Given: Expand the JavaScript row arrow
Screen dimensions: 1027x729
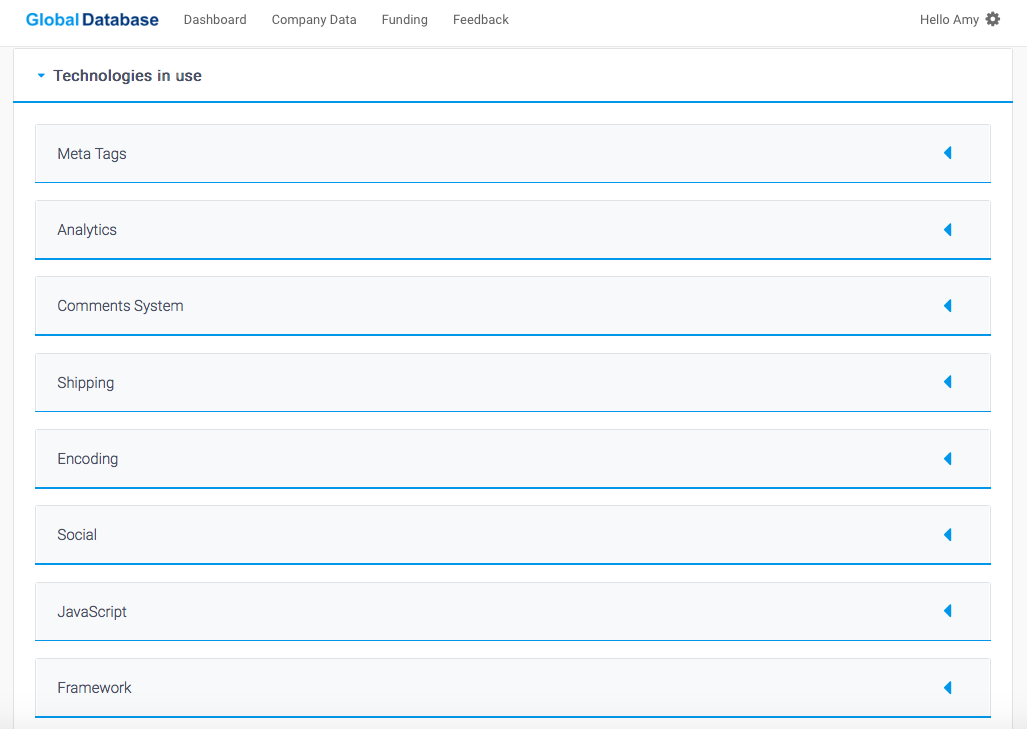Looking at the screenshot, I should [948, 611].
